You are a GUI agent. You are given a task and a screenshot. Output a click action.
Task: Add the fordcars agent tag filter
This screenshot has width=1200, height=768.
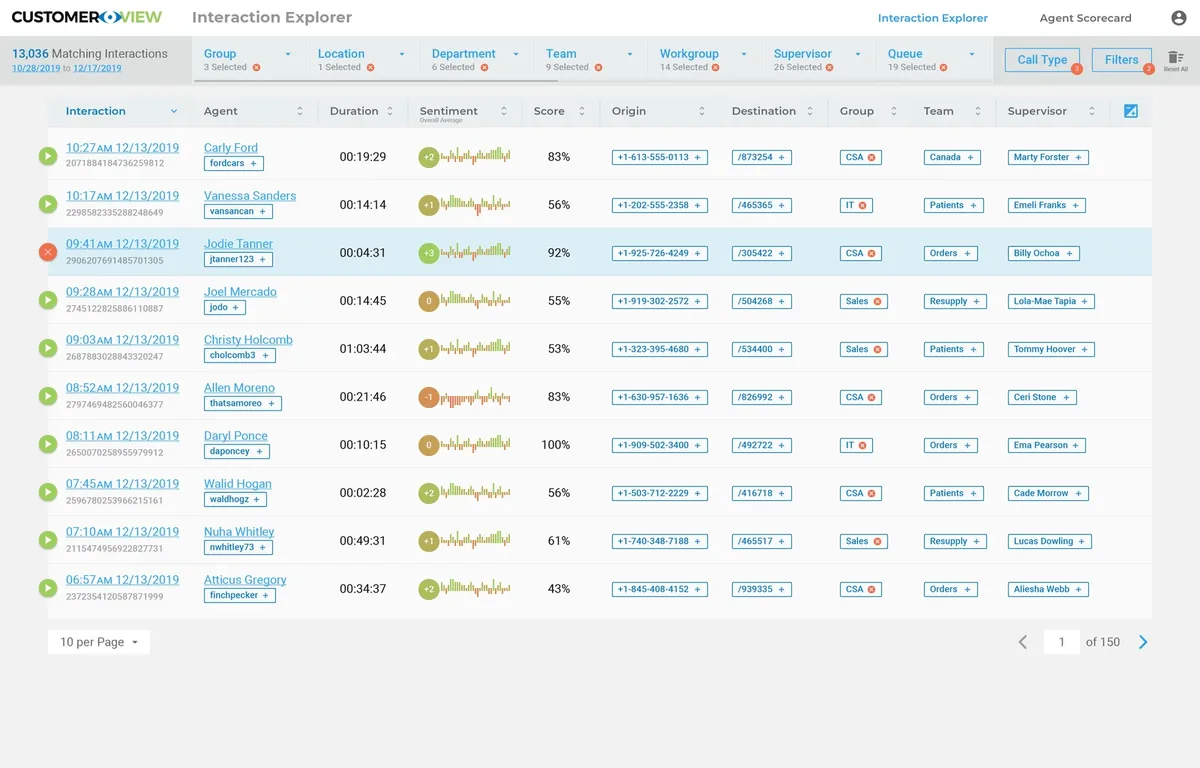click(233, 163)
